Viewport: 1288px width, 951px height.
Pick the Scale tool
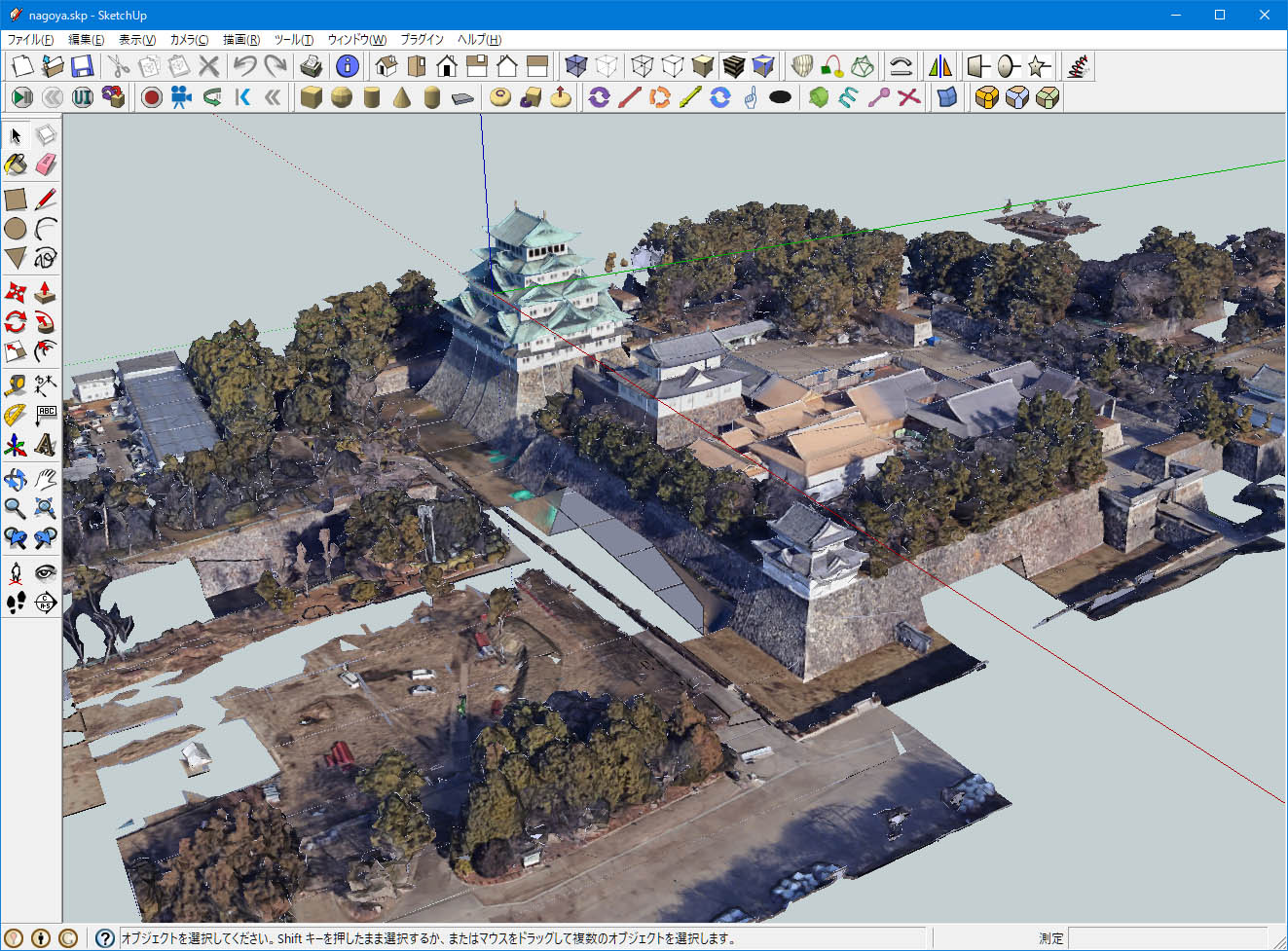pyautogui.click(x=16, y=350)
